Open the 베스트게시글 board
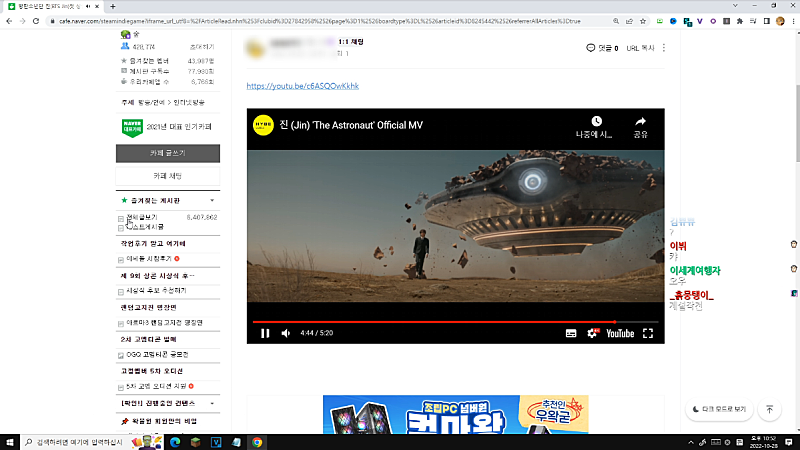The image size is (800, 450). pos(145,227)
